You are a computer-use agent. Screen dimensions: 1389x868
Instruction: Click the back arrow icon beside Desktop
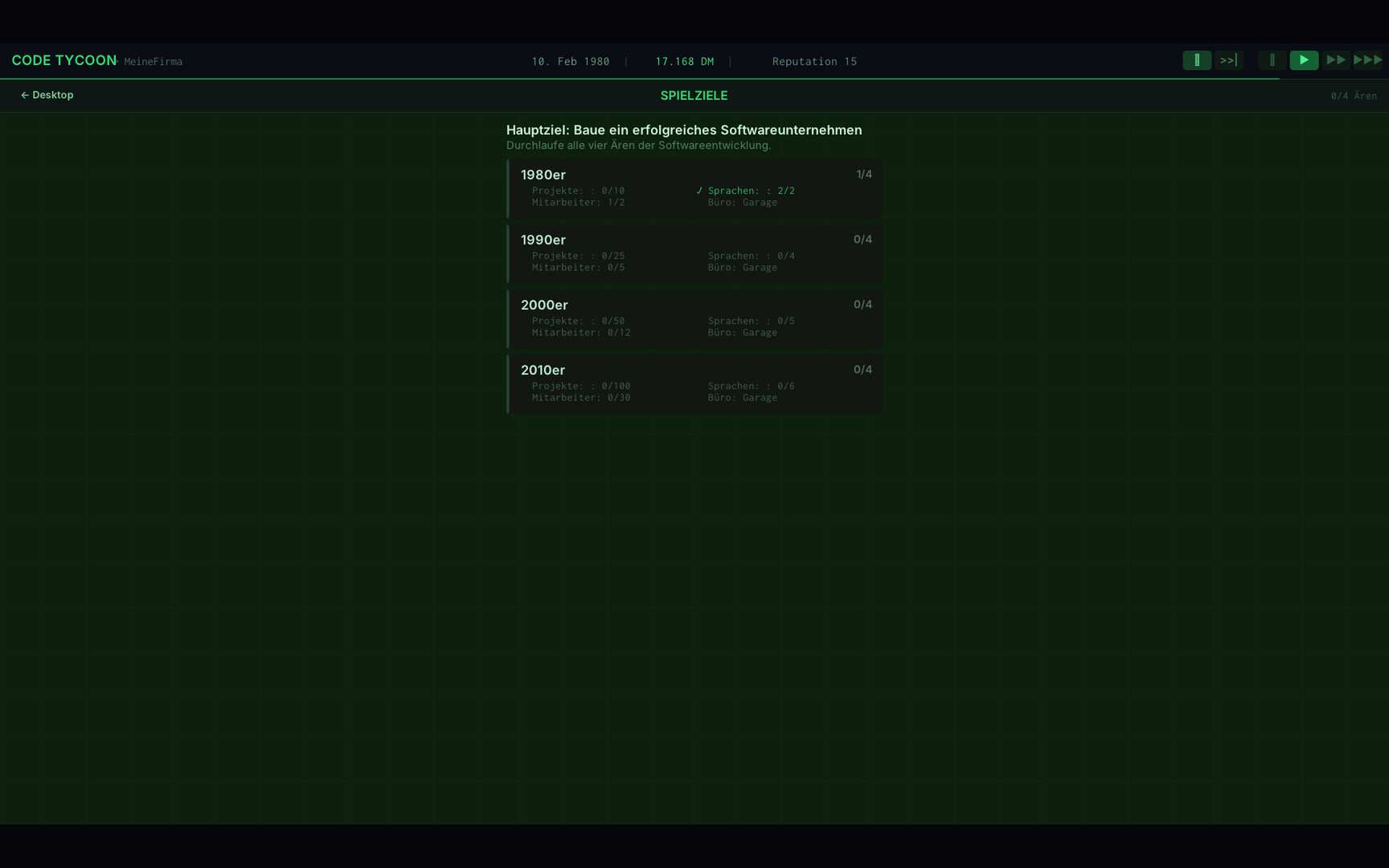tap(23, 95)
